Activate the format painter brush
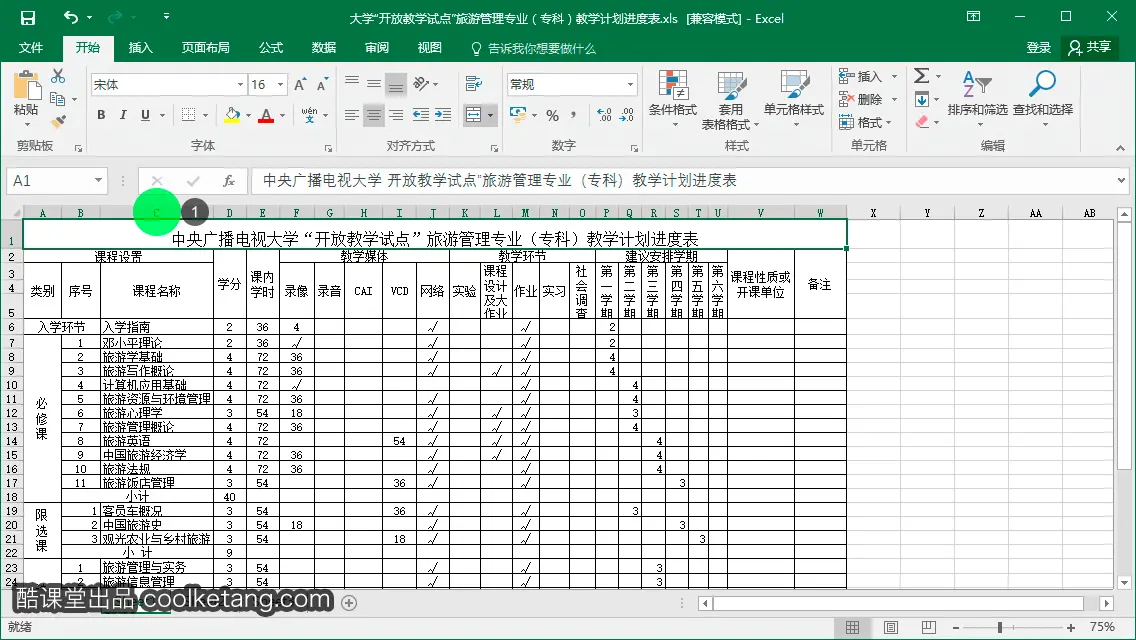 tap(59, 120)
